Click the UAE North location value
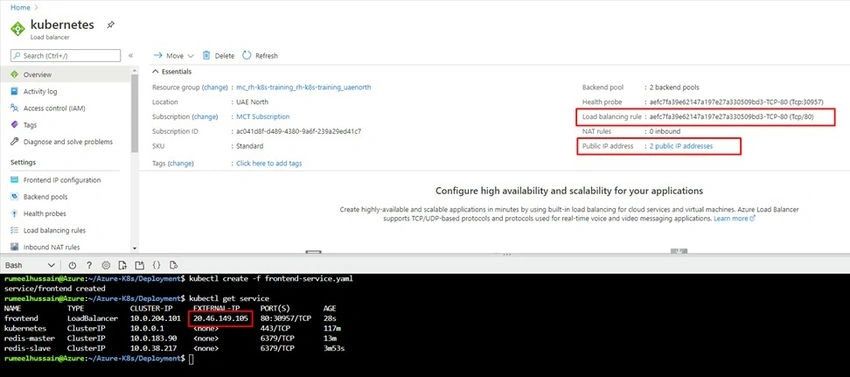 252,101
